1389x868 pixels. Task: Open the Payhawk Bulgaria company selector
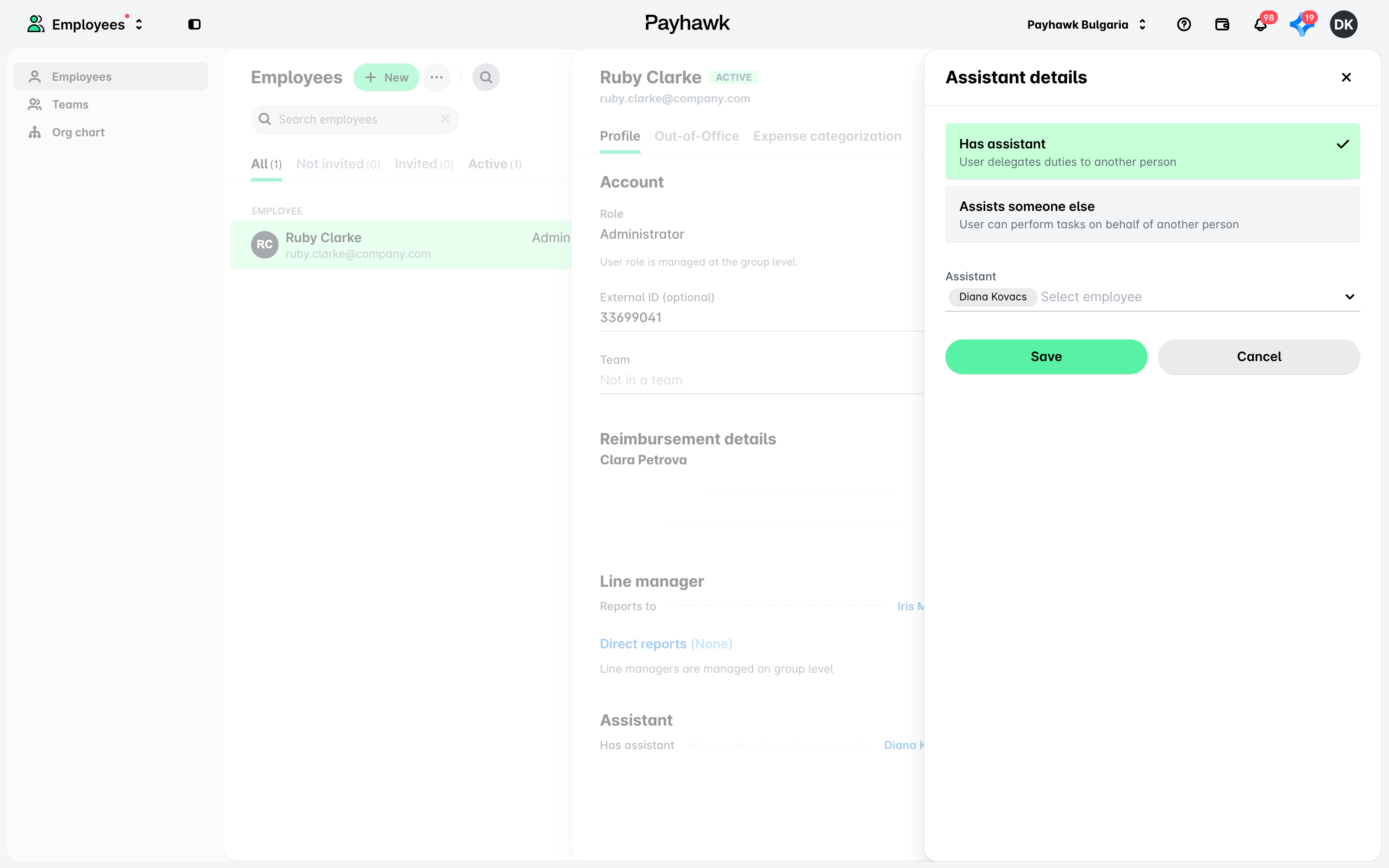pyautogui.click(x=1086, y=24)
